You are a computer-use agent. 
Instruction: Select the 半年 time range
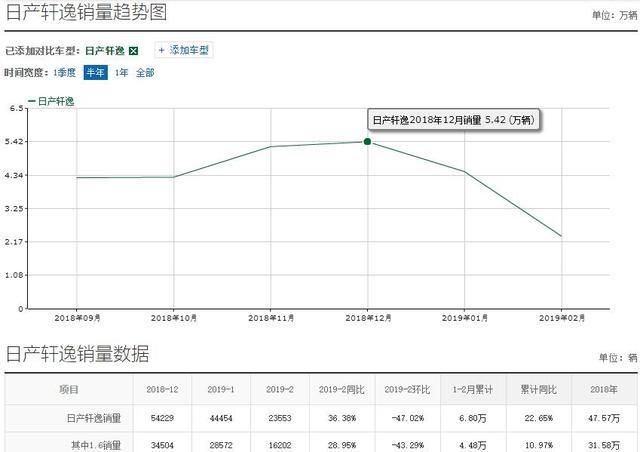click(96, 73)
